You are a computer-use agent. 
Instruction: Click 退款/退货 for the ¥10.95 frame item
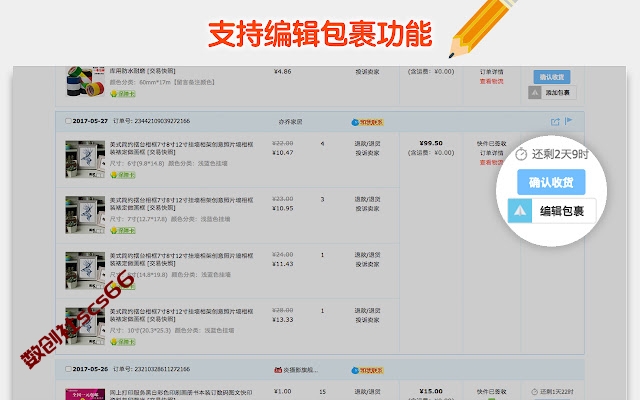[x=367, y=199]
